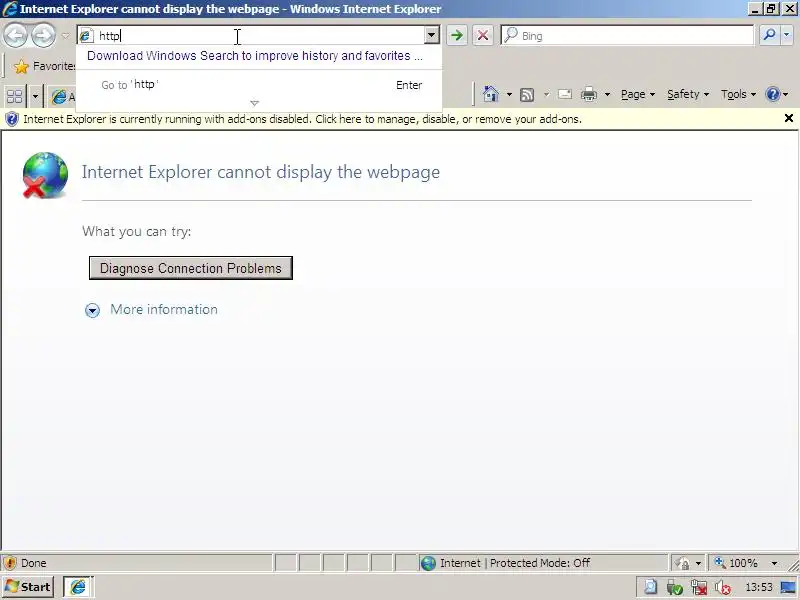Restore down the browser window
The width and height of the screenshot is (800, 600).
pos(771,9)
